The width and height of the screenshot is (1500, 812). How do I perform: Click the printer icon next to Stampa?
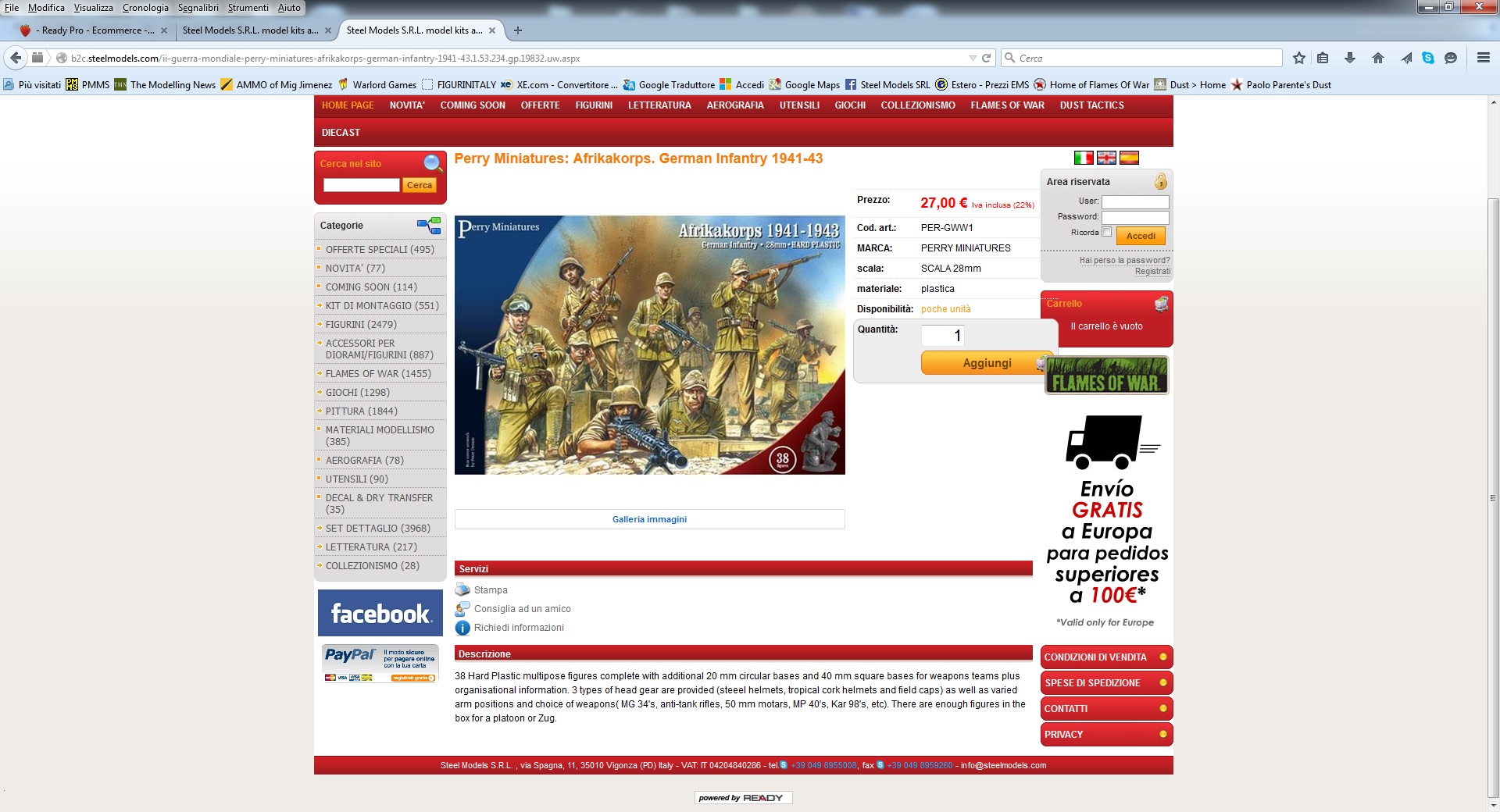(x=462, y=590)
